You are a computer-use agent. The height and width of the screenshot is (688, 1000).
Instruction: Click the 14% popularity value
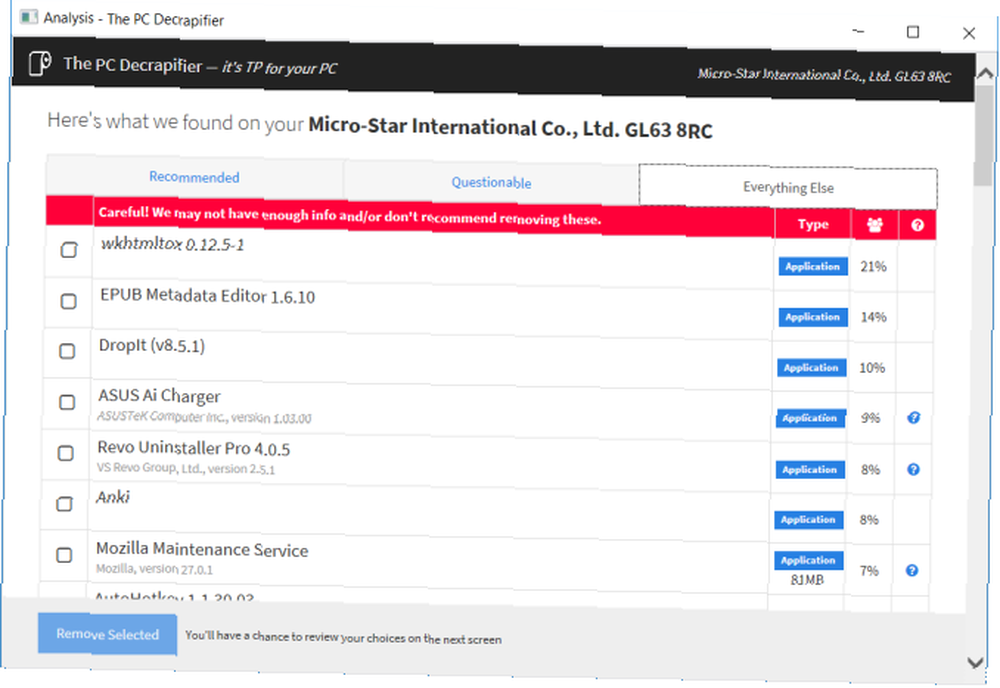click(x=873, y=317)
